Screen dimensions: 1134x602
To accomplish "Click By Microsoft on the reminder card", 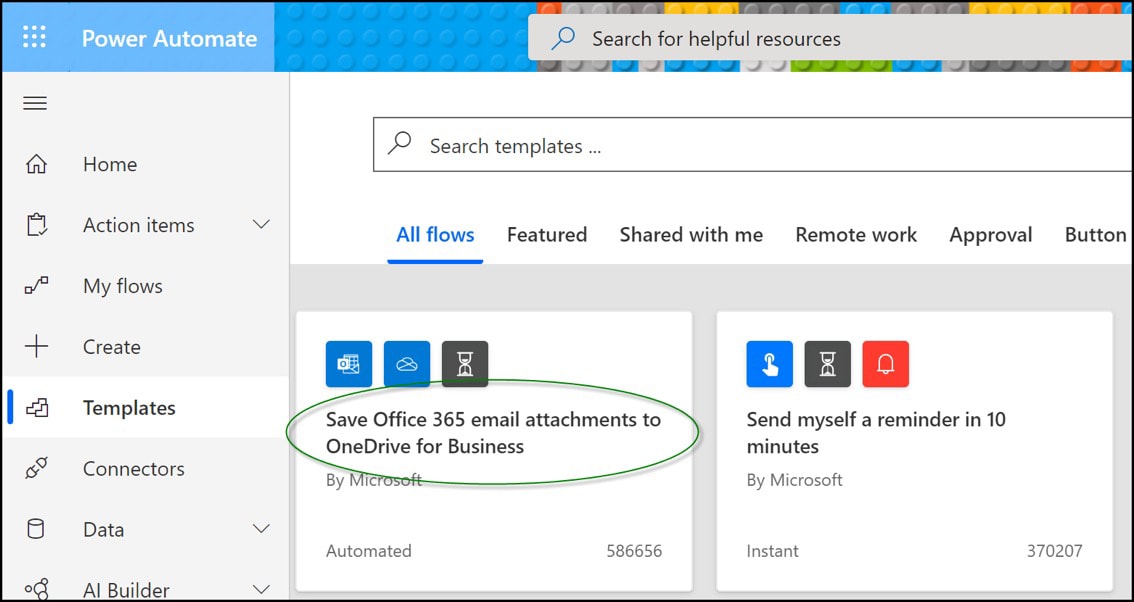I will click(x=795, y=480).
